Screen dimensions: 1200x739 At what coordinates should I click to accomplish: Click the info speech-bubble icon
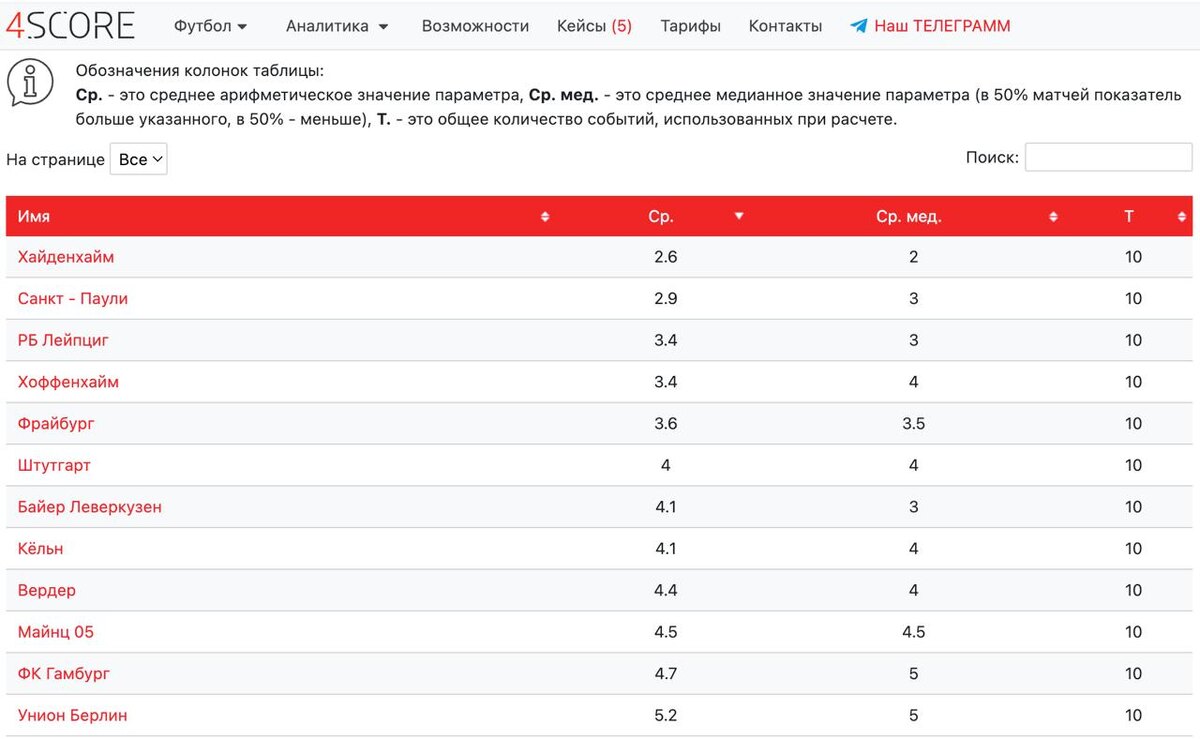pos(30,82)
